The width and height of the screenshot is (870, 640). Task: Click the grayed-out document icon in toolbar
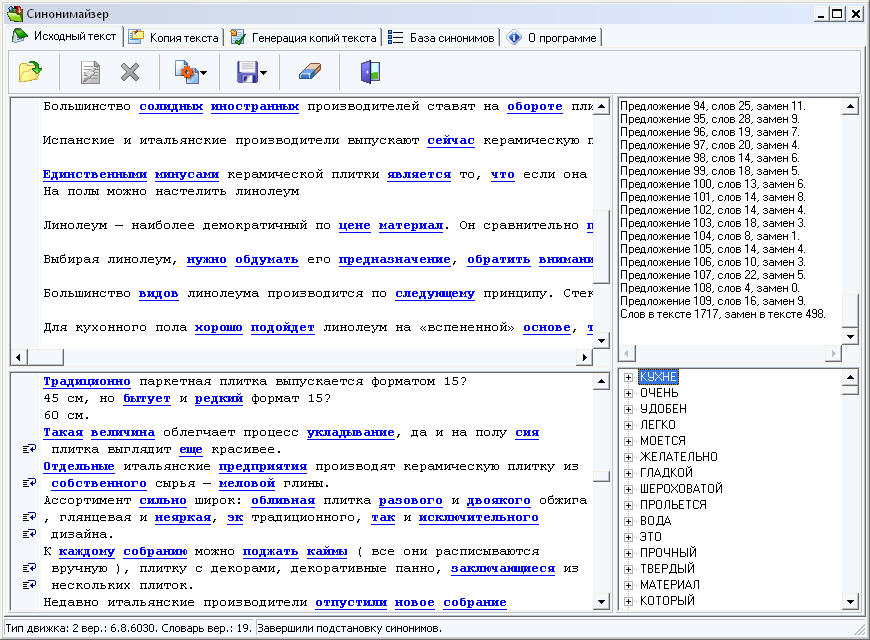[x=90, y=71]
